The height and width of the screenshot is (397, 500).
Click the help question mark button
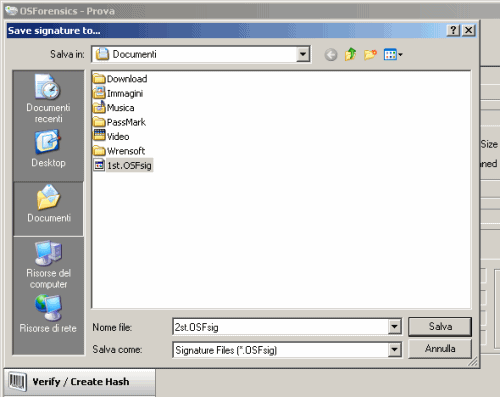coord(453,30)
